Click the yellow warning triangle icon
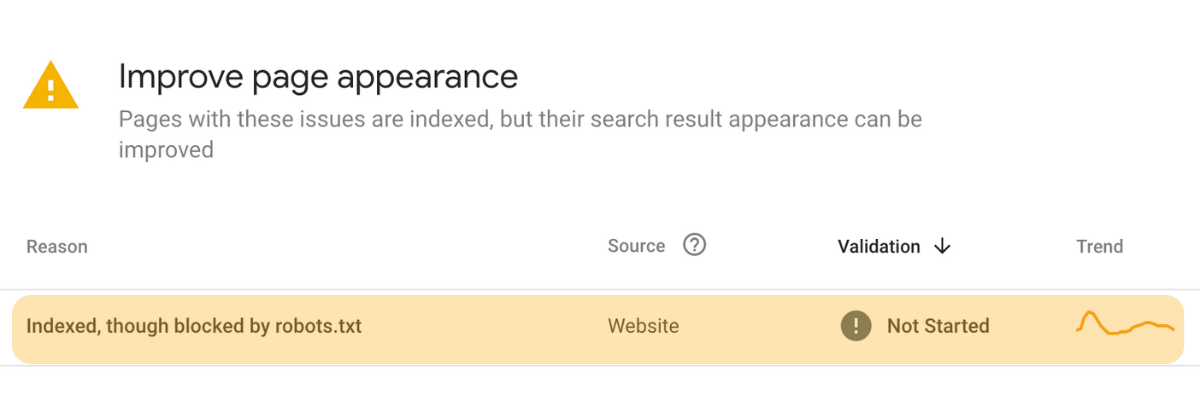1200x400 pixels. pos(50,84)
